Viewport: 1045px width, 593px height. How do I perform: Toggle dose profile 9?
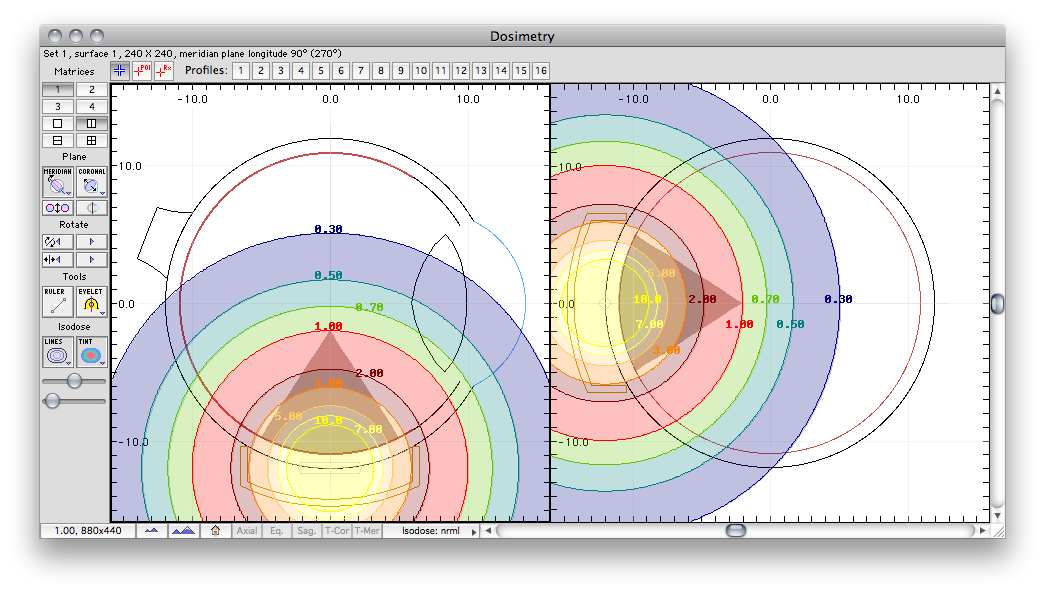tap(401, 71)
